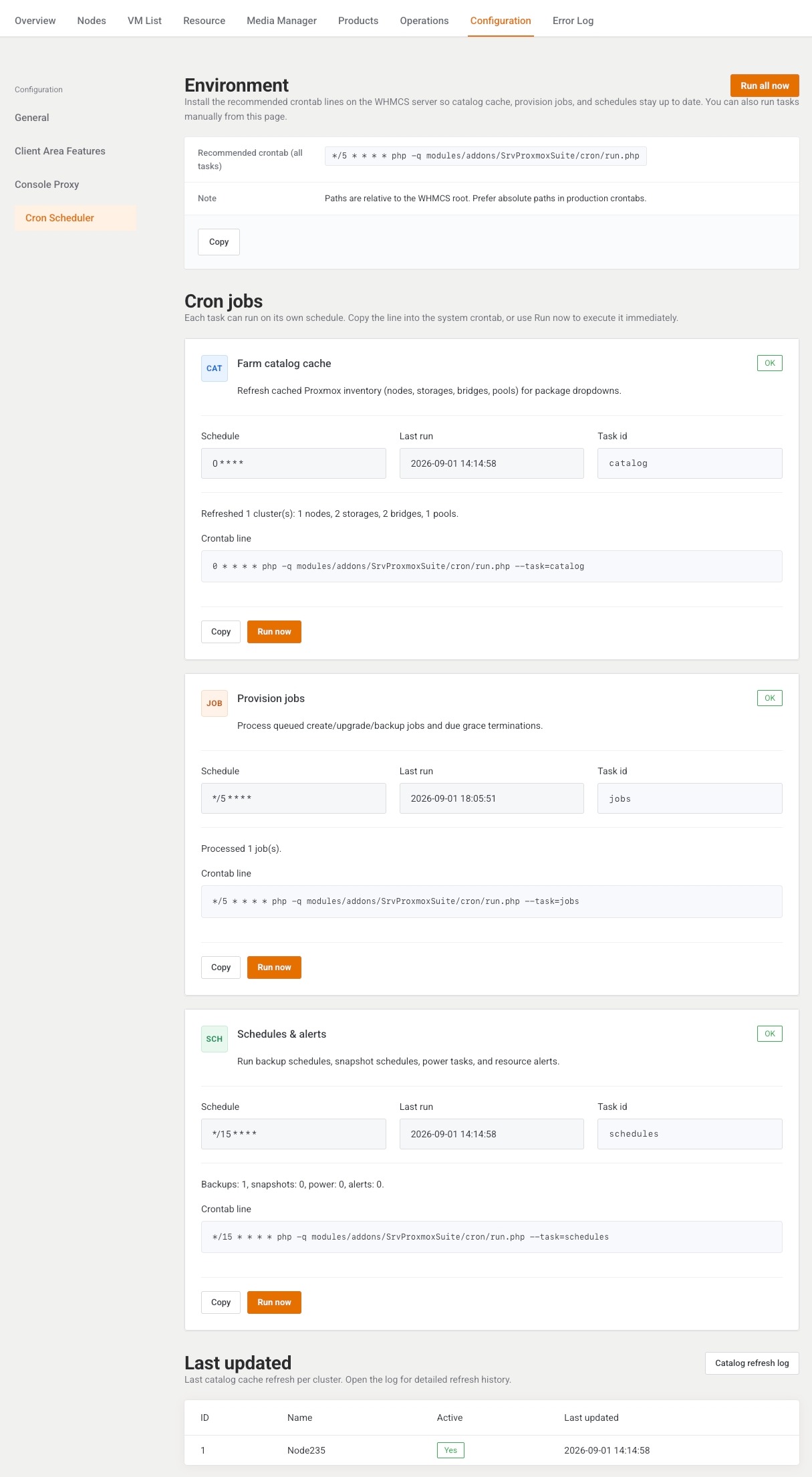Click the OK status badge on Schedules & alerts
812x1477 pixels.
click(770, 1034)
